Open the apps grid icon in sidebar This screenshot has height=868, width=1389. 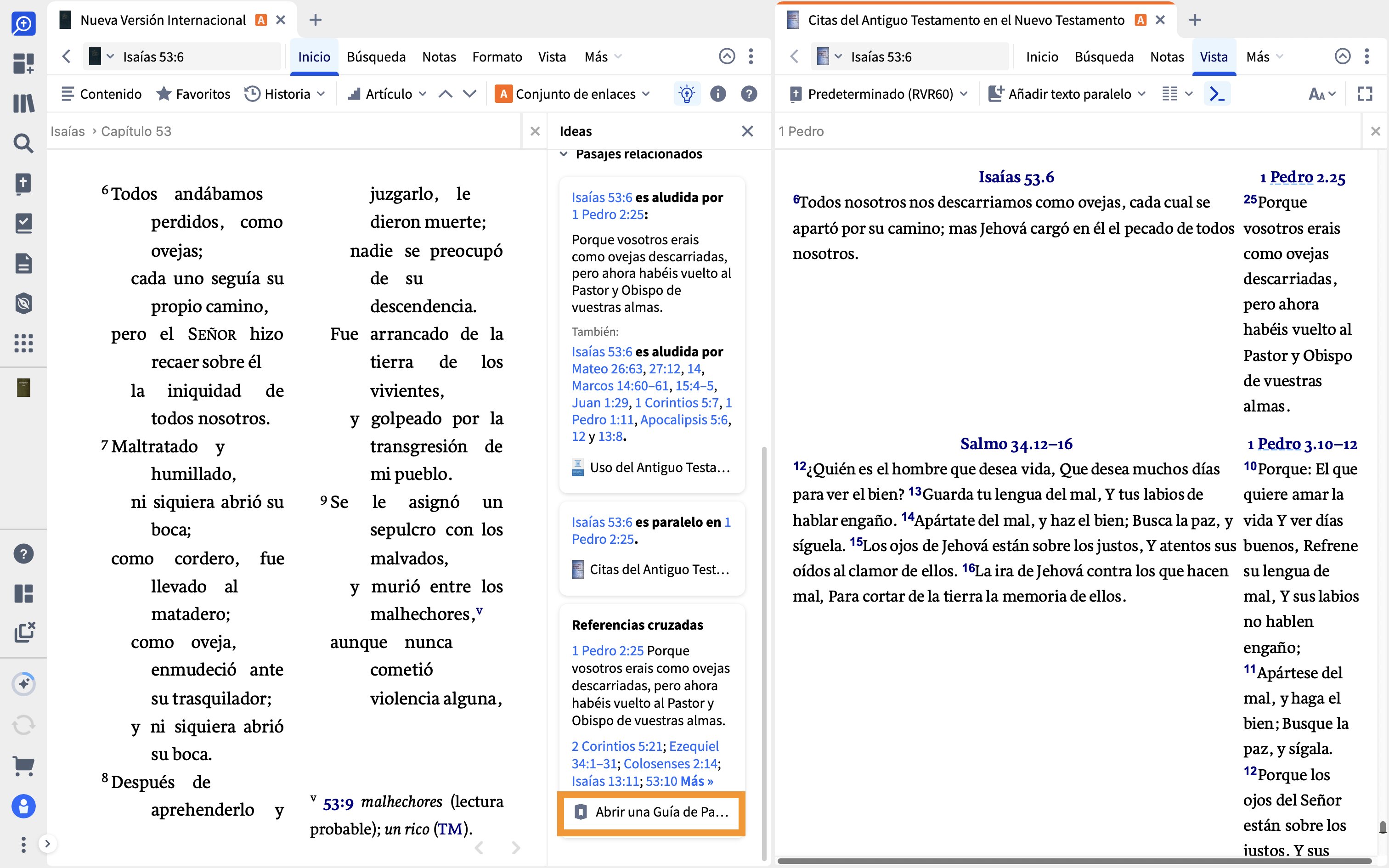click(23, 344)
